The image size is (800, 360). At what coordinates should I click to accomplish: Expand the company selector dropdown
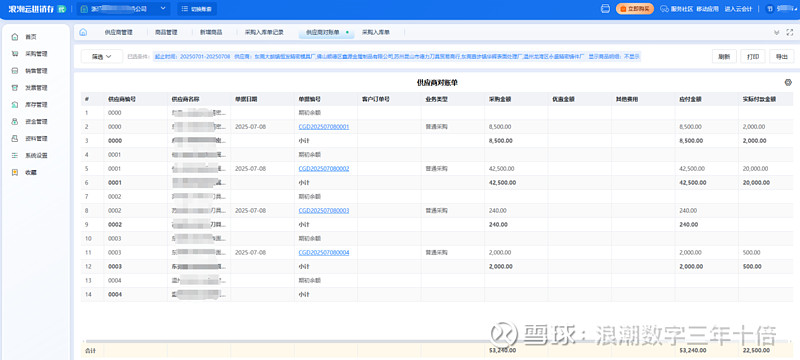click(x=163, y=9)
